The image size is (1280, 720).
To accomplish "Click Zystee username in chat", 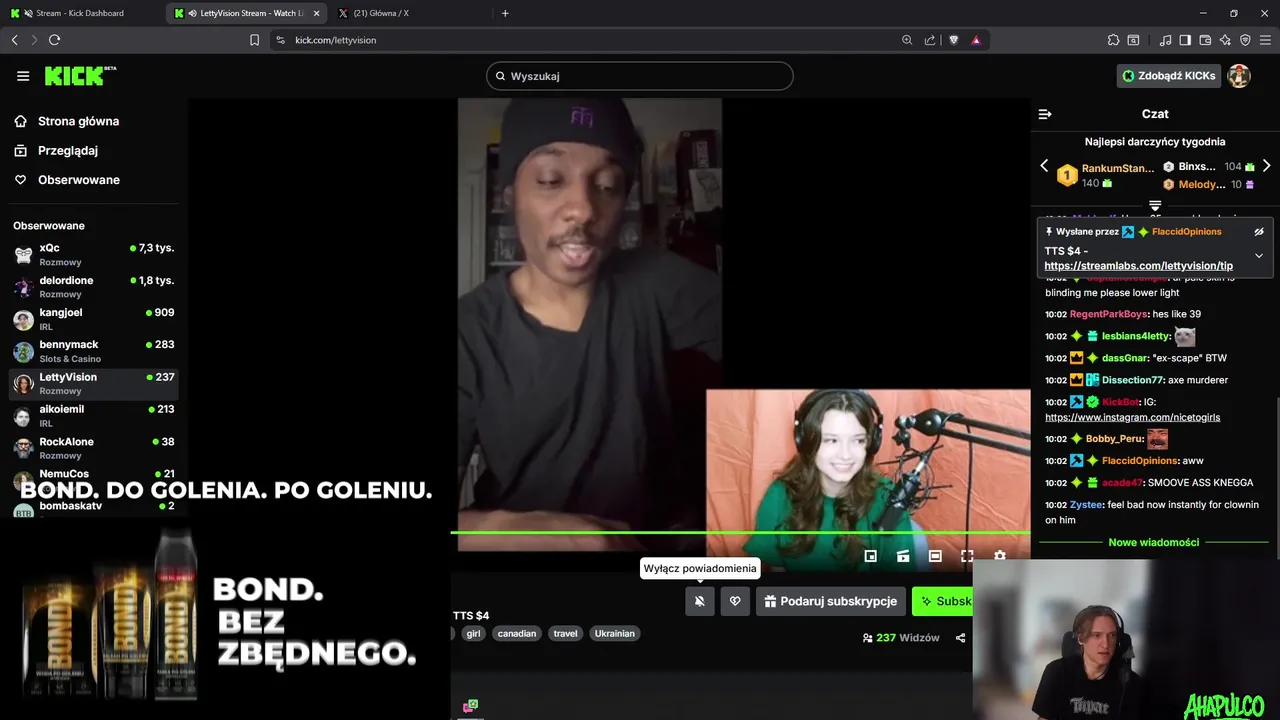I will point(1086,505).
